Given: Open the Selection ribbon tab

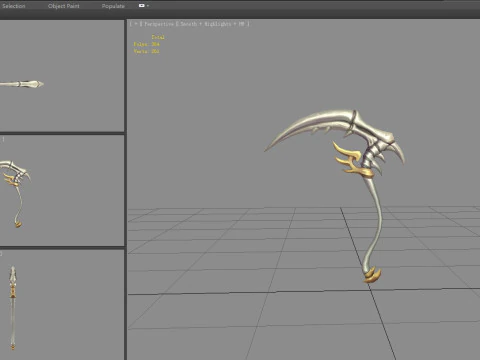Looking at the screenshot, I should coord(13,6).
